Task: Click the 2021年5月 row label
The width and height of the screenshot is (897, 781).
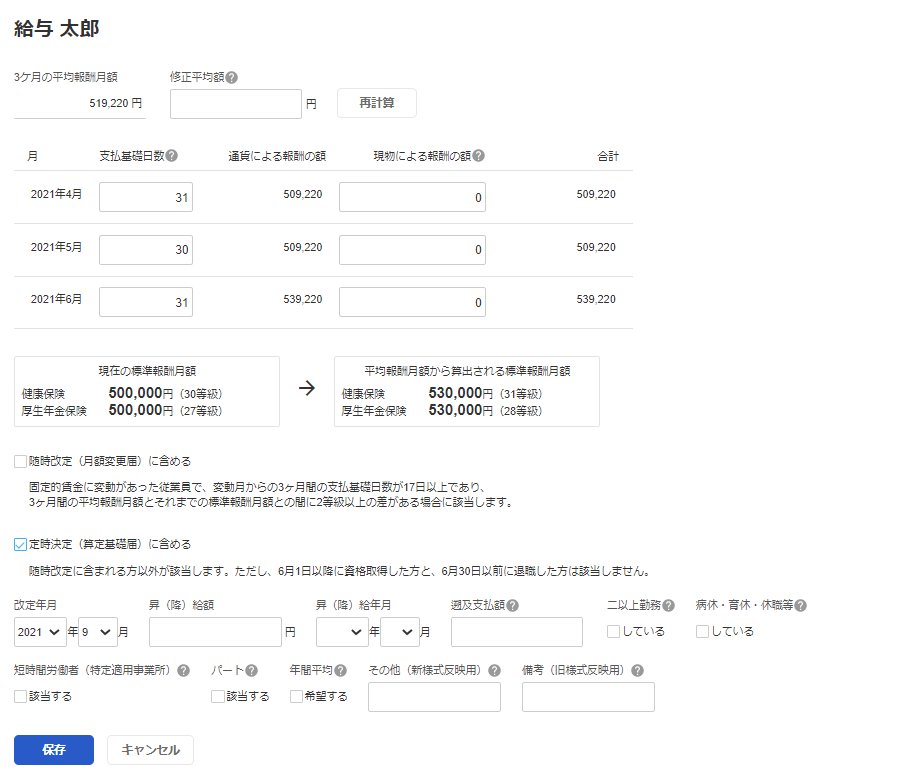Action: [x=56, y=247]
